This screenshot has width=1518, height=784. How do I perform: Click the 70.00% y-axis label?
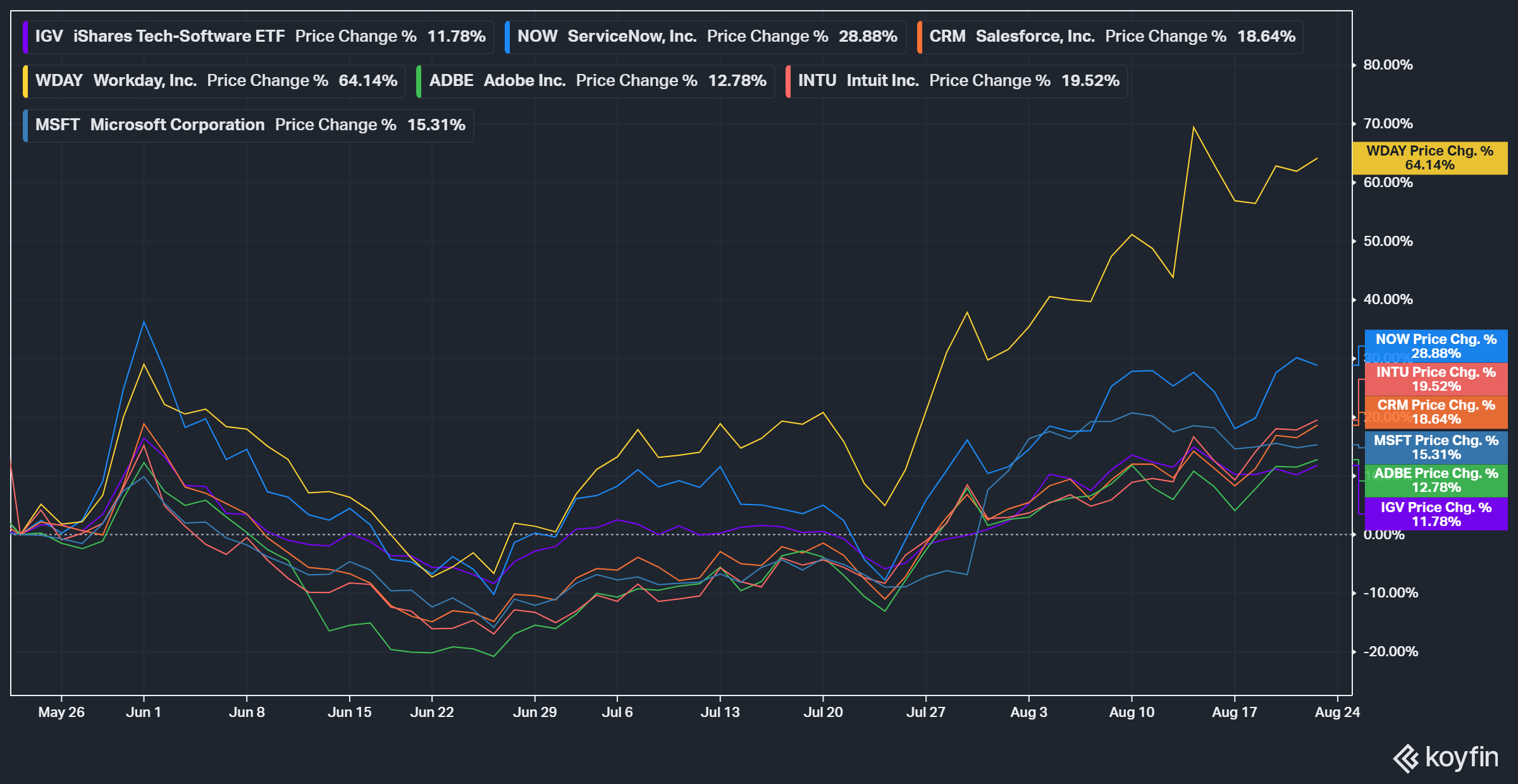click(1388, 124)
